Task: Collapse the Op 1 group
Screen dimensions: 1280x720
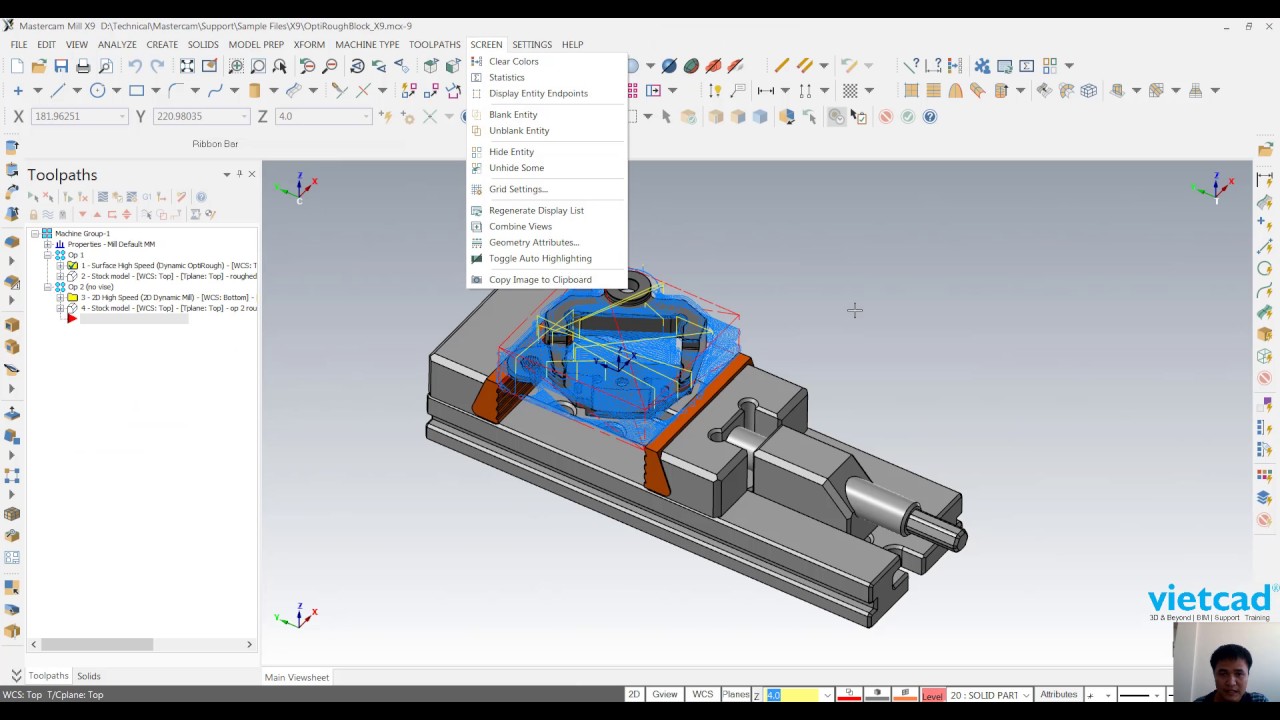Action: point(47,255)
